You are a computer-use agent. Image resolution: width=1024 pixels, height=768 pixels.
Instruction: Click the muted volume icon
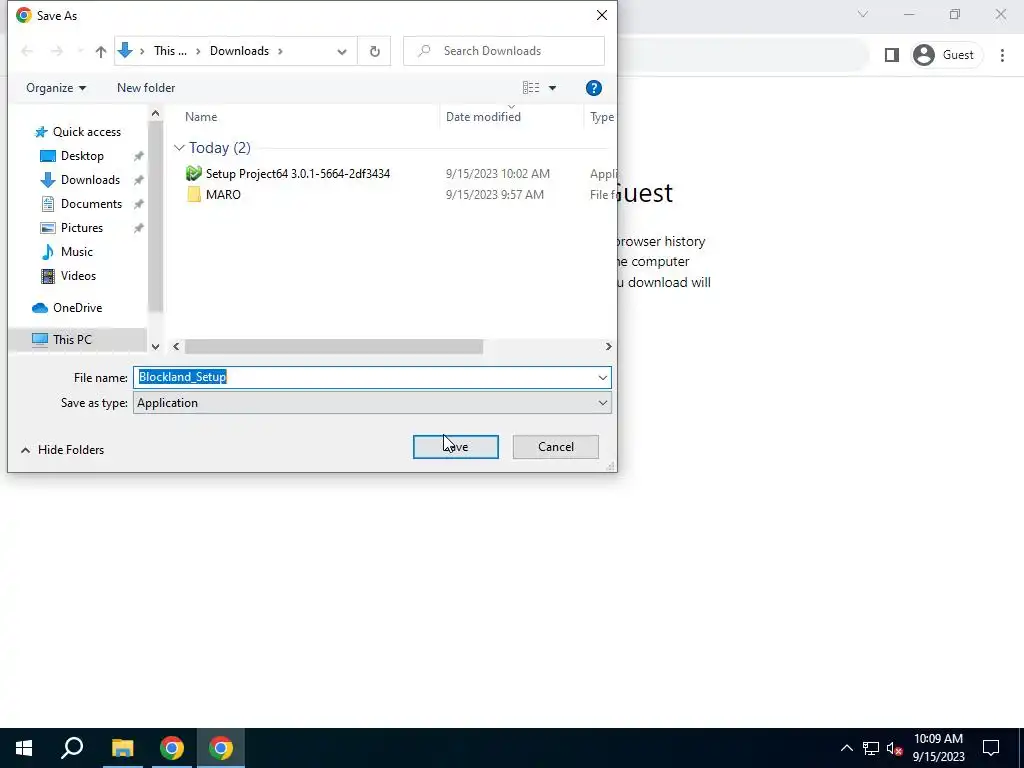[894, 748]
